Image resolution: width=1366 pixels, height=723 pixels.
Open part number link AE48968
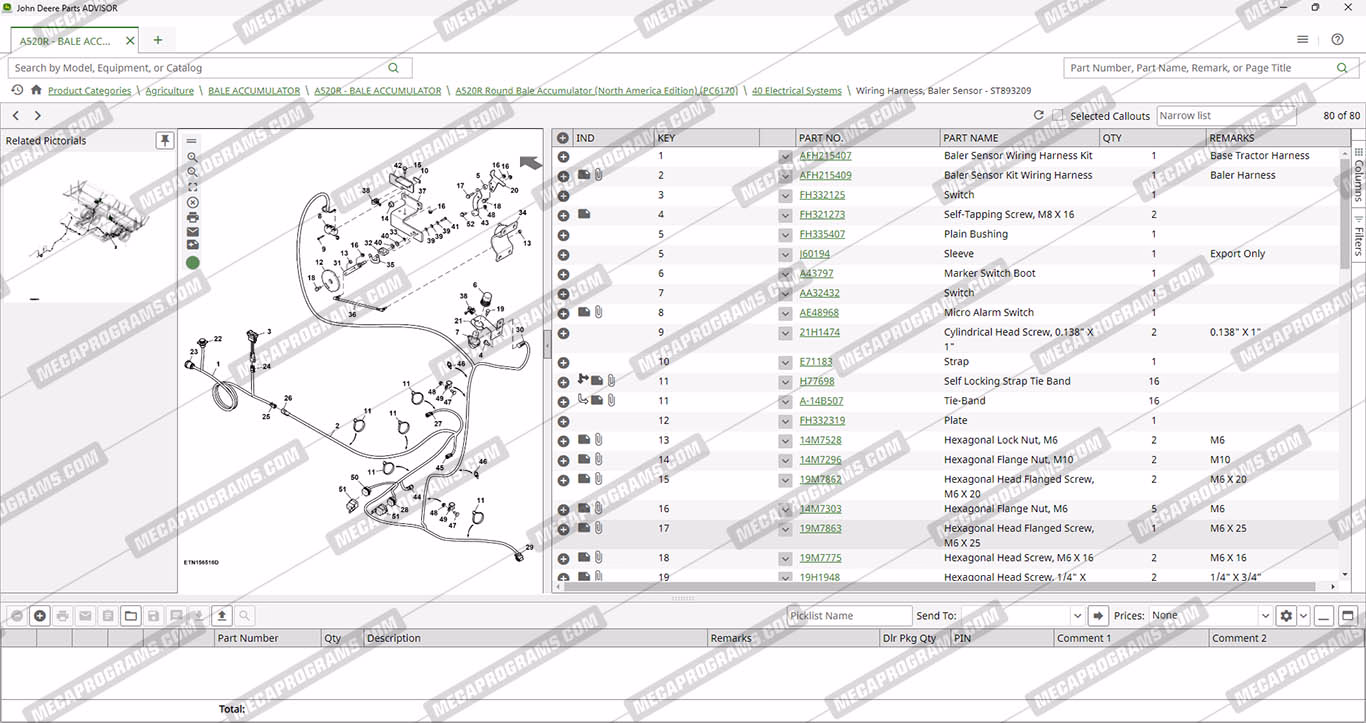pos(819,313)
